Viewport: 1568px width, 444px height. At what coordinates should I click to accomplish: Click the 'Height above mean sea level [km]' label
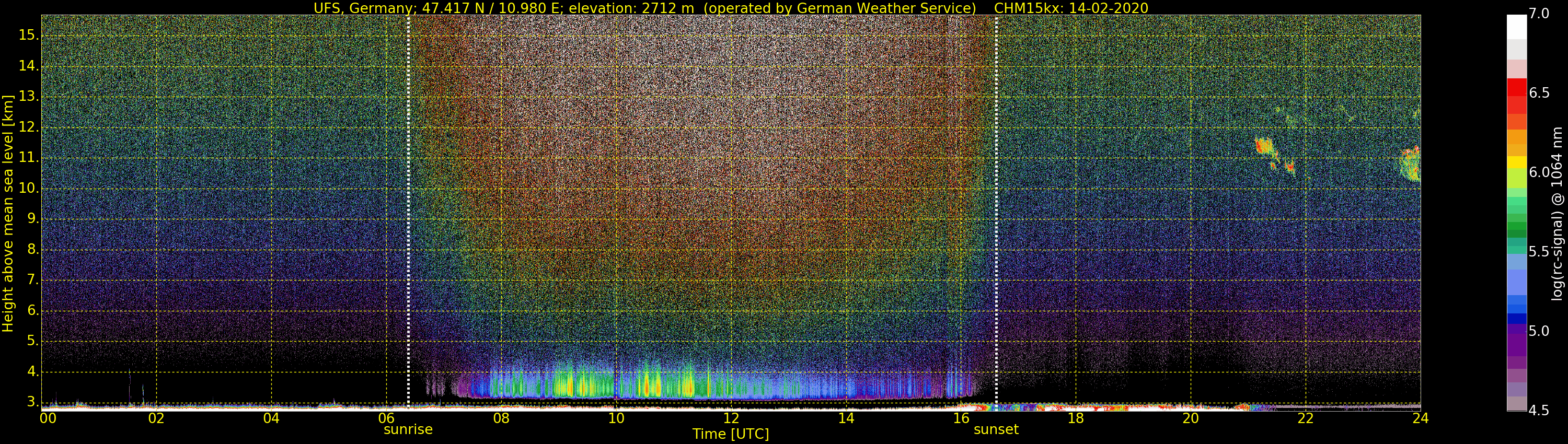8,213
